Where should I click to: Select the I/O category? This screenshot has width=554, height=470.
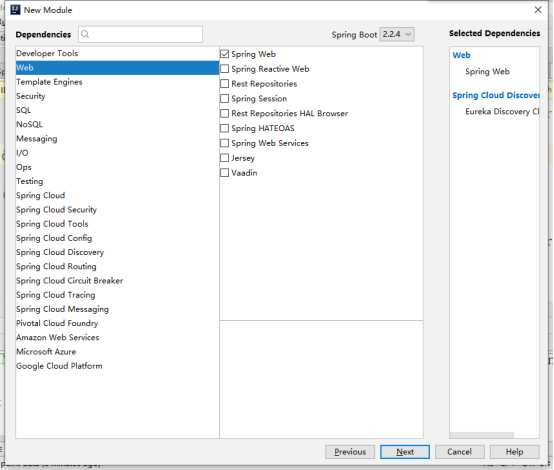[117, 153]
